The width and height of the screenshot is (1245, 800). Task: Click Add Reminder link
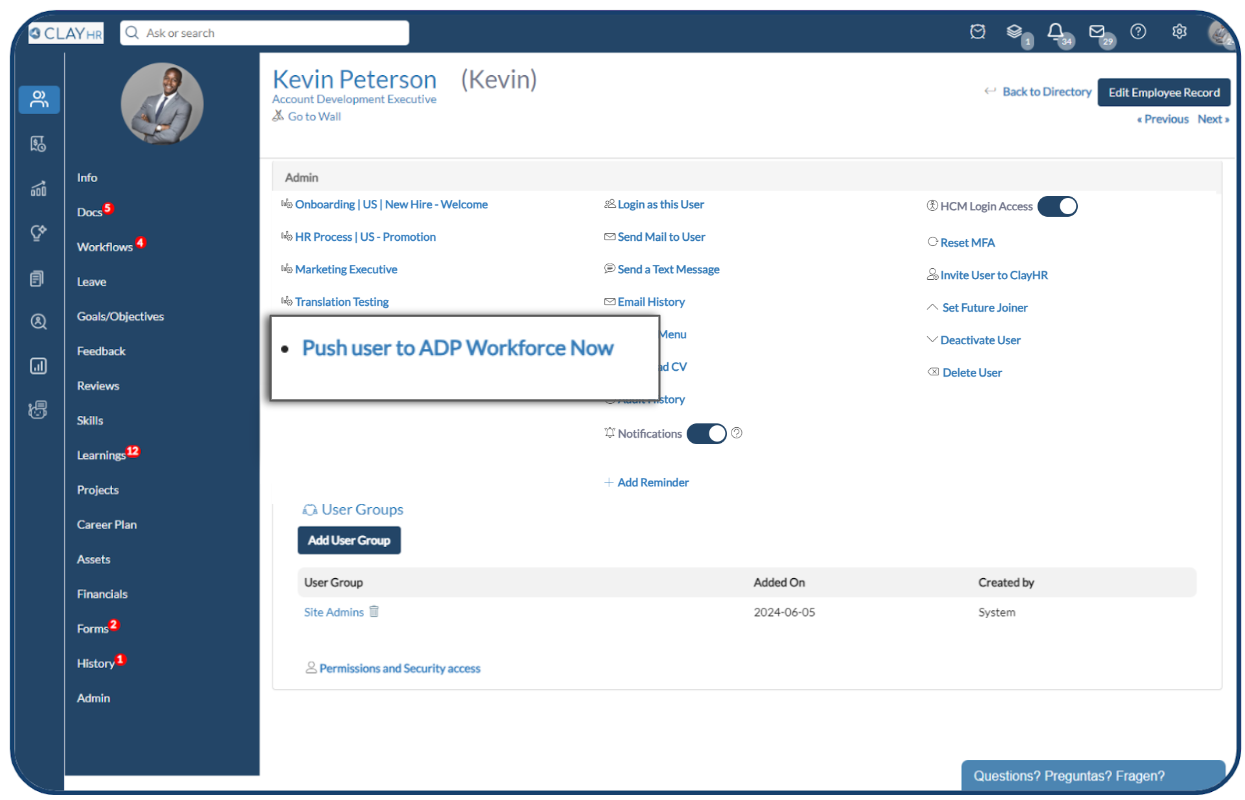[x=653, y=482]
